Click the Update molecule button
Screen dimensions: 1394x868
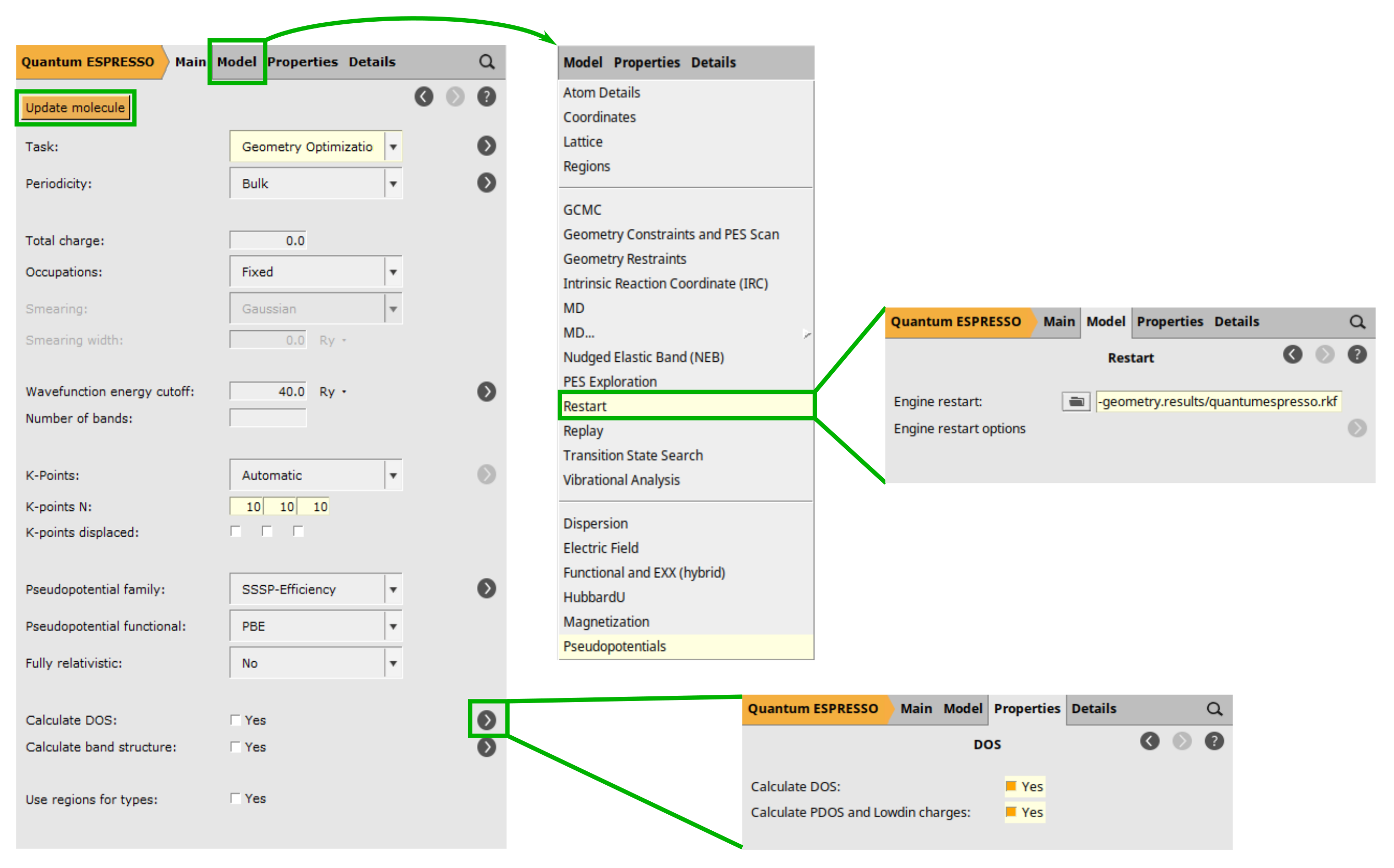(x=75, y=107)
